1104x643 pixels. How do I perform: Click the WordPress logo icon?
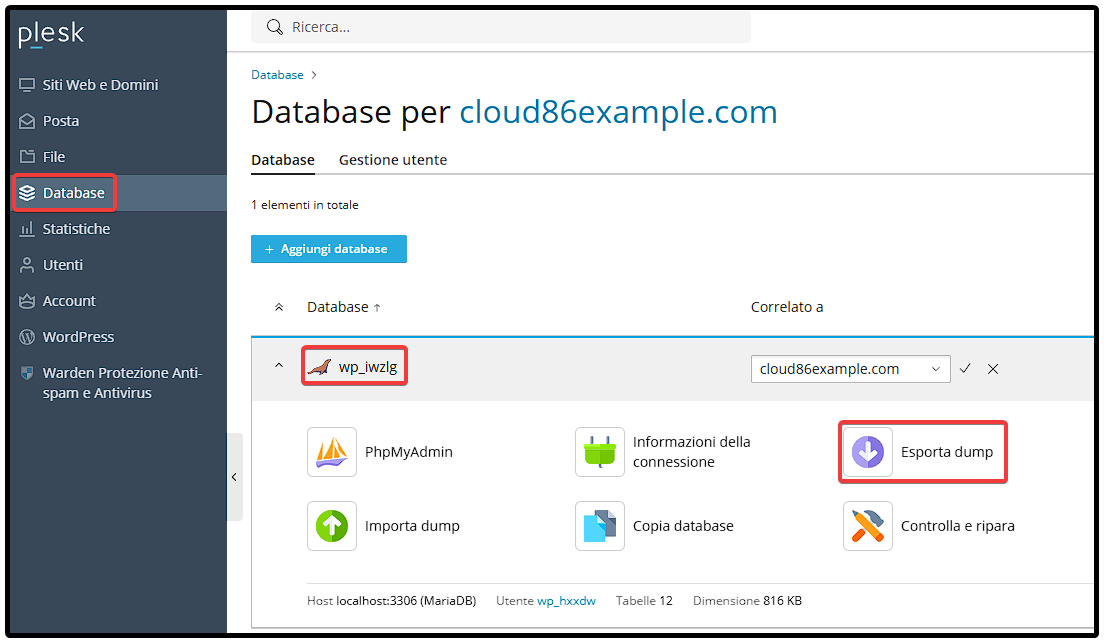pos(27,337)
